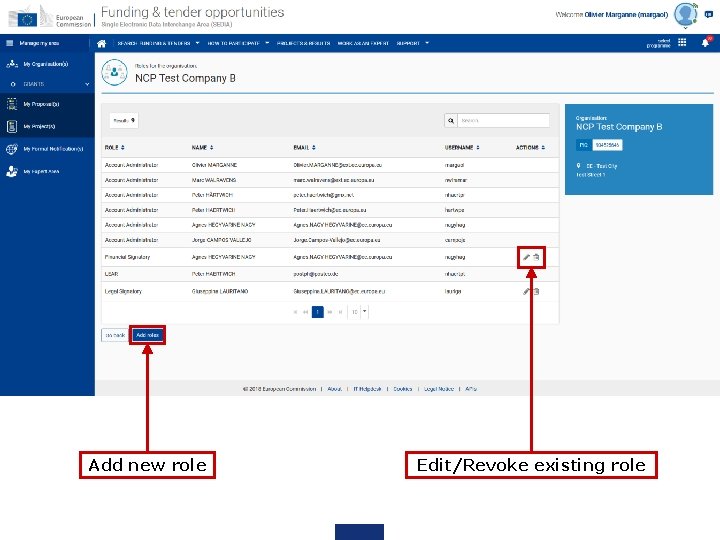Revoke the Legal Signatory role with trash icon
720x540 pixels.
pyautogui.click(x=536, y=291)
